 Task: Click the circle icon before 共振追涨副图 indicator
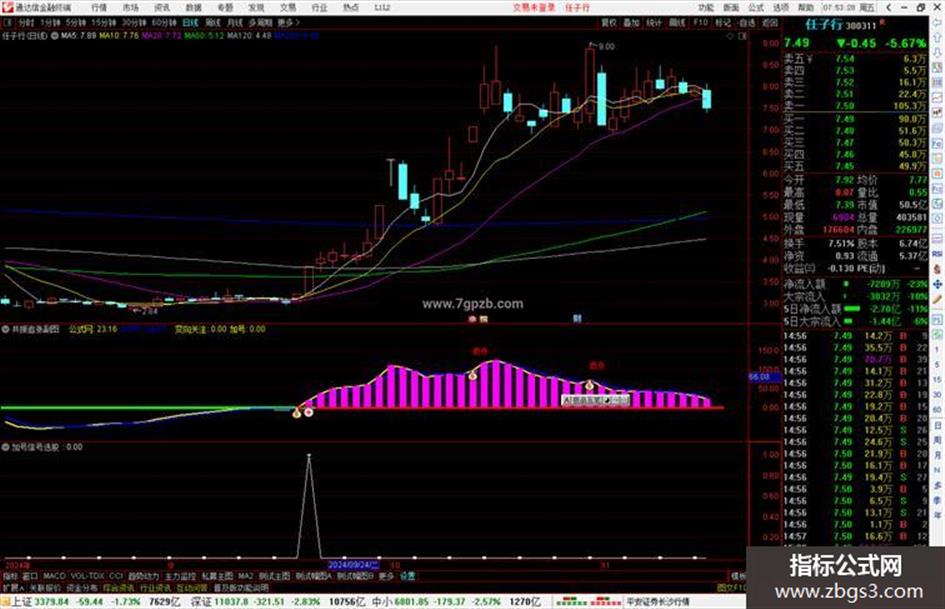point(5,329)
